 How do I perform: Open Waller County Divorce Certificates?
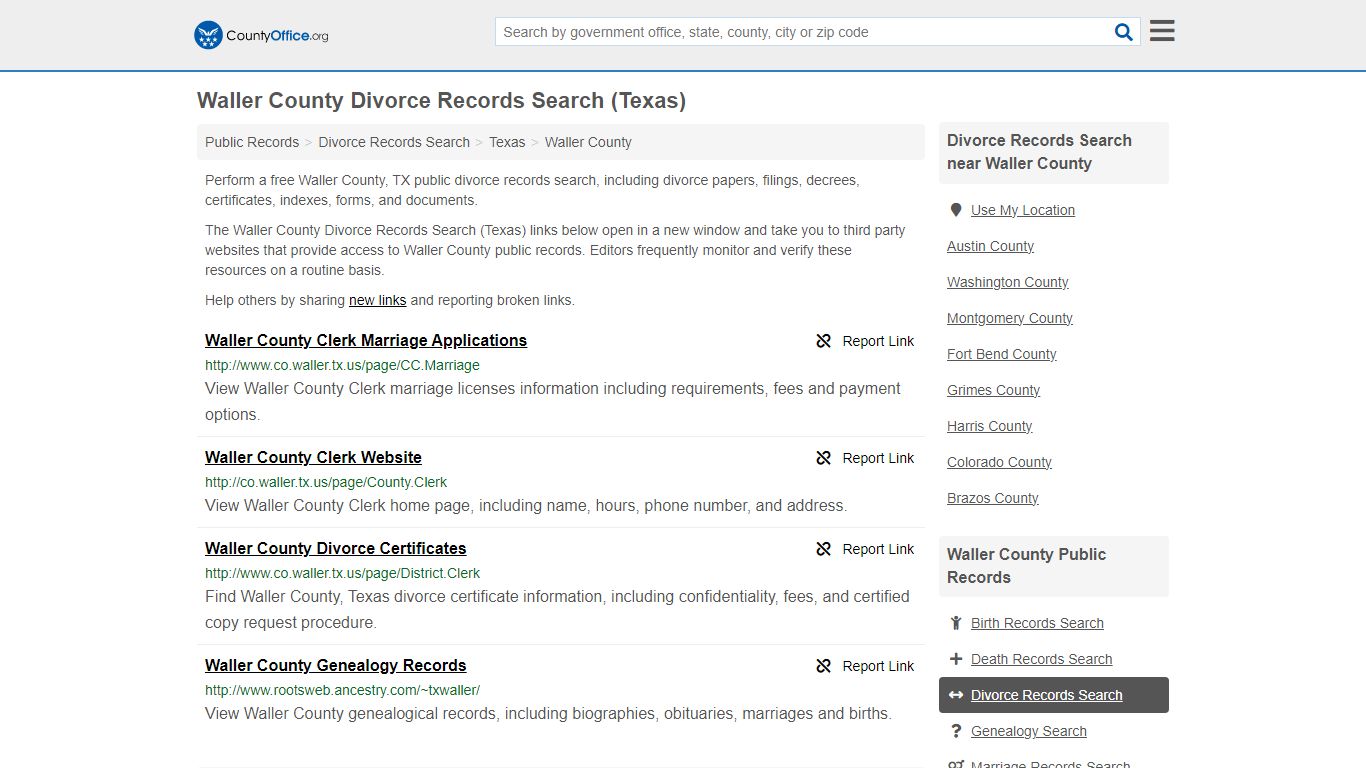pos(336,548)
